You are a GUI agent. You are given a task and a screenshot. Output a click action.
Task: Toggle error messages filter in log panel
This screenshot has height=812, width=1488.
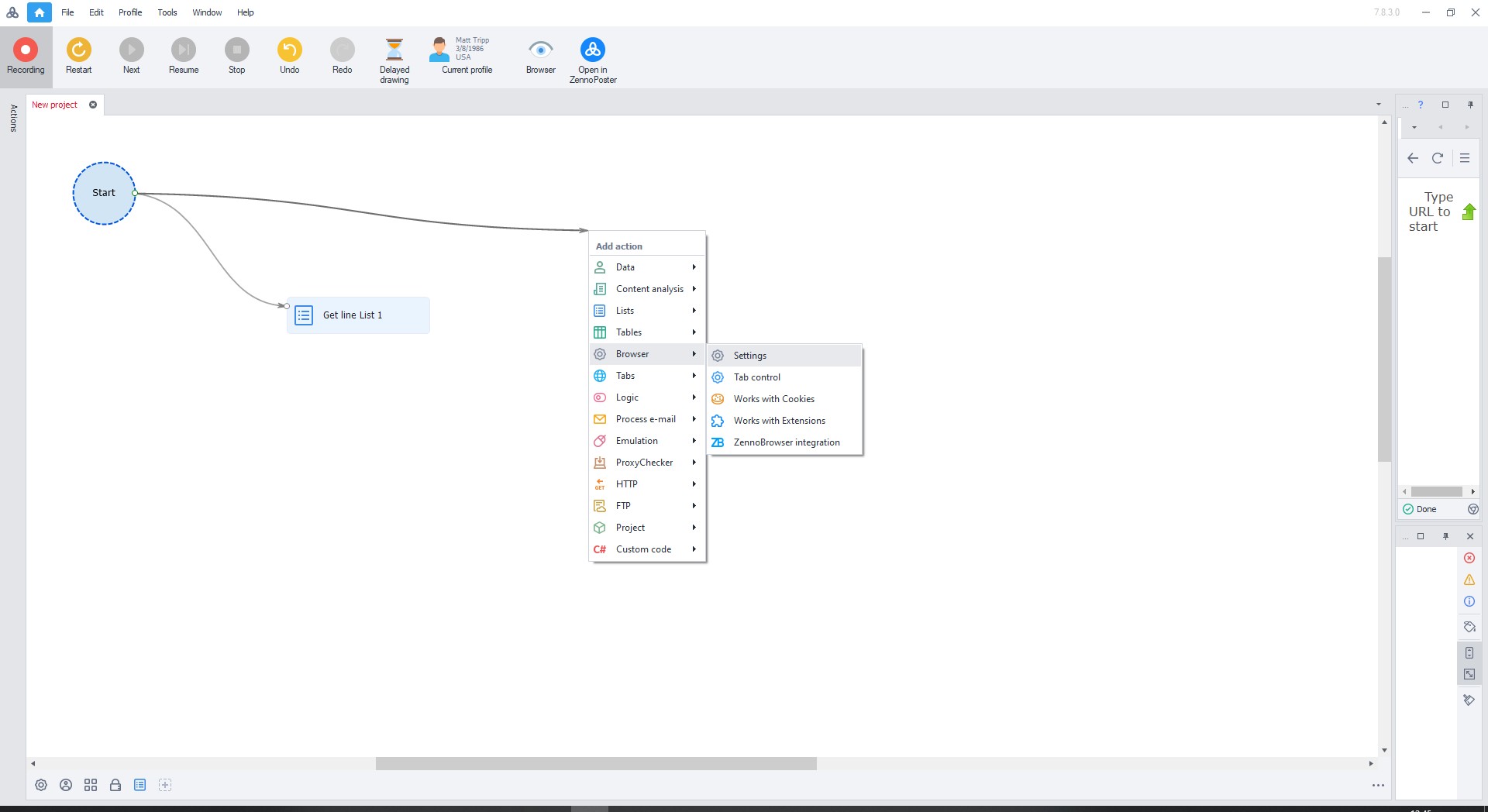tap(1469, 558)
